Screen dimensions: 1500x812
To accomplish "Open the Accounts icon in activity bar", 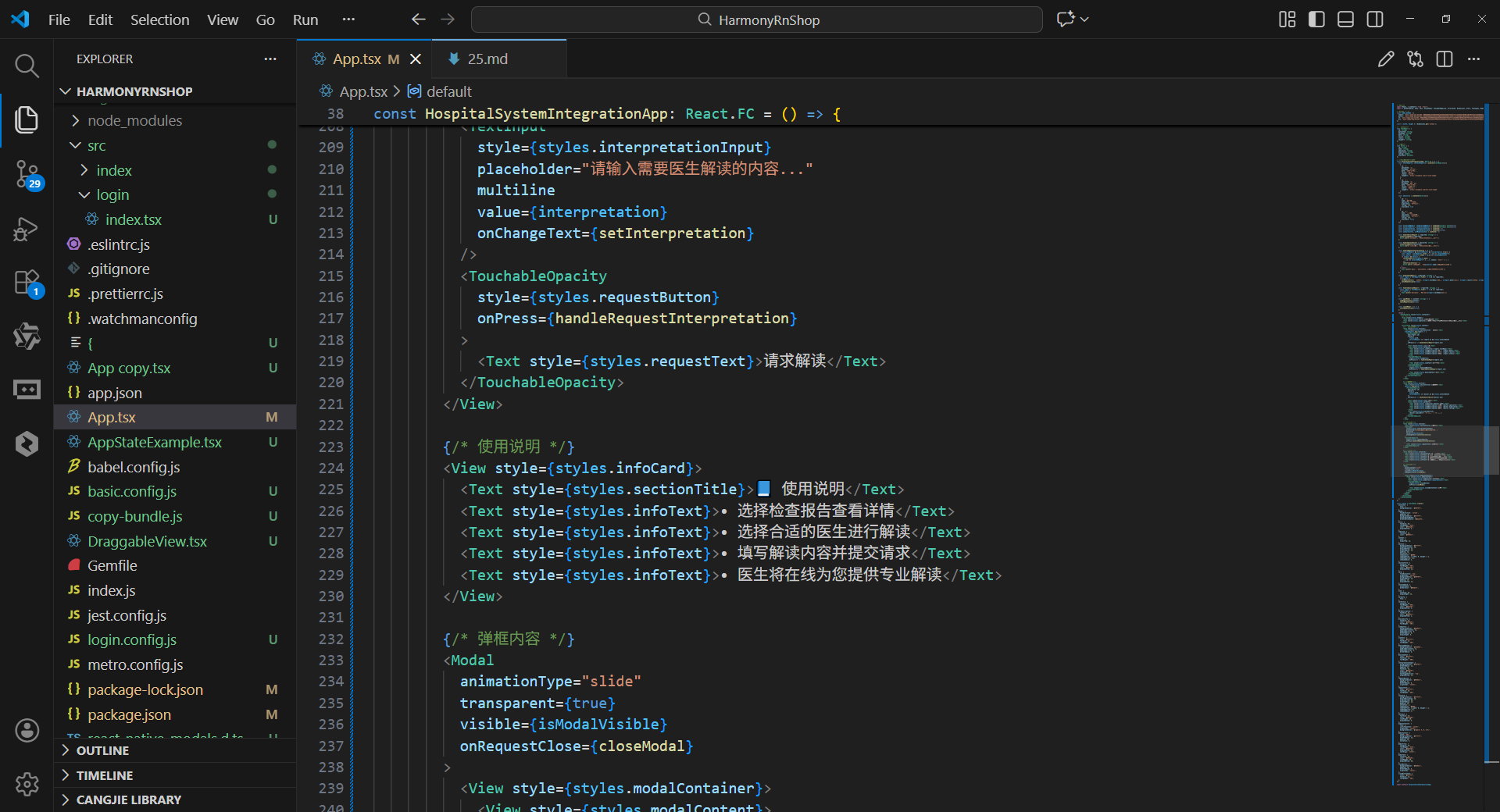I will tap(27, 730).
